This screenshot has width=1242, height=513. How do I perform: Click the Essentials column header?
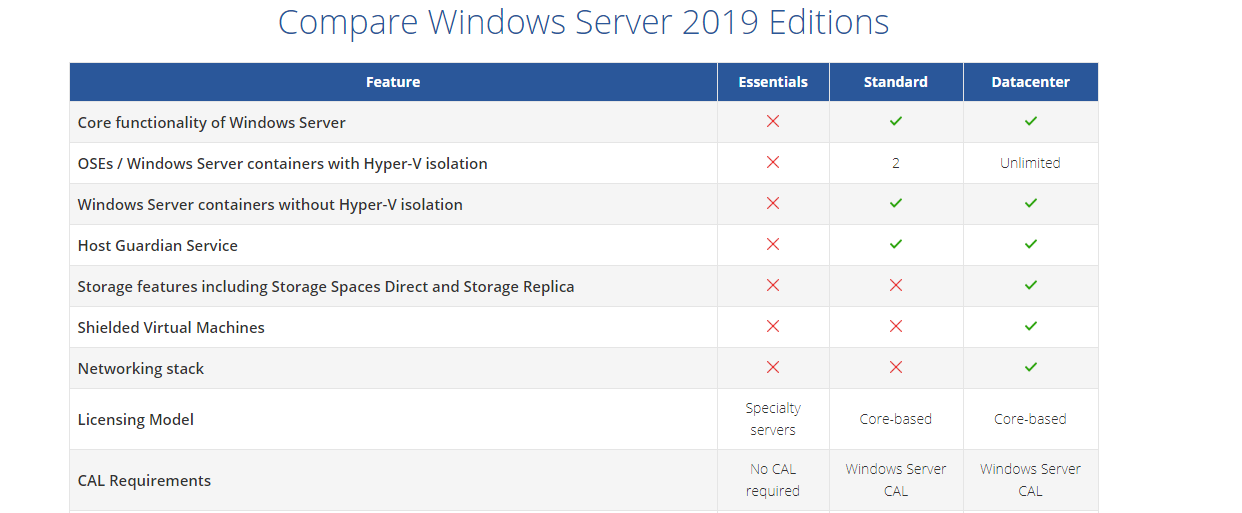(x=773, y=82)
